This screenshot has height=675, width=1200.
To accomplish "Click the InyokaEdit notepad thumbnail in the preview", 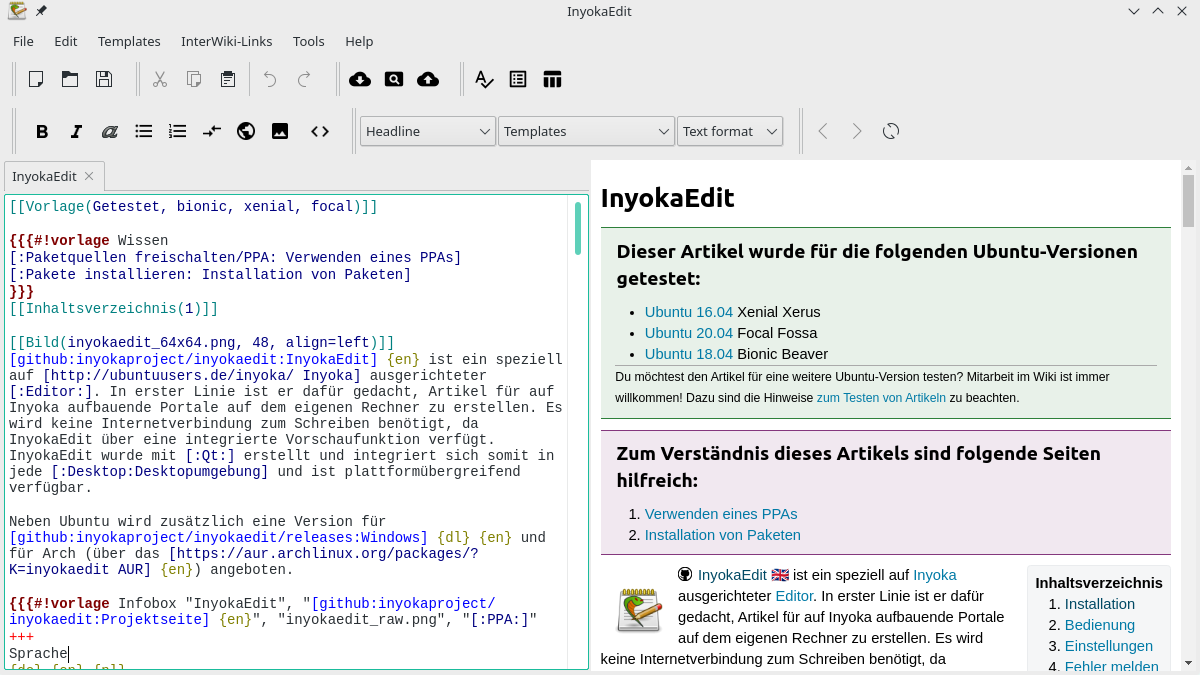I will 639,610.
